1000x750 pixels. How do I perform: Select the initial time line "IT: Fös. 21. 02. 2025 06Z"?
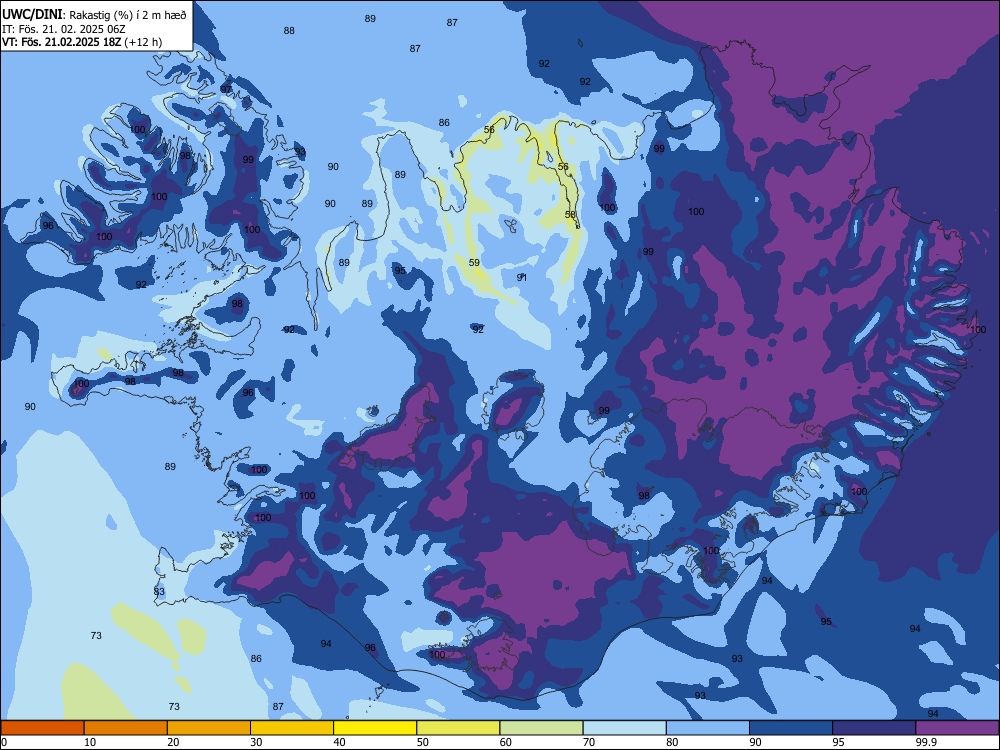63,29
